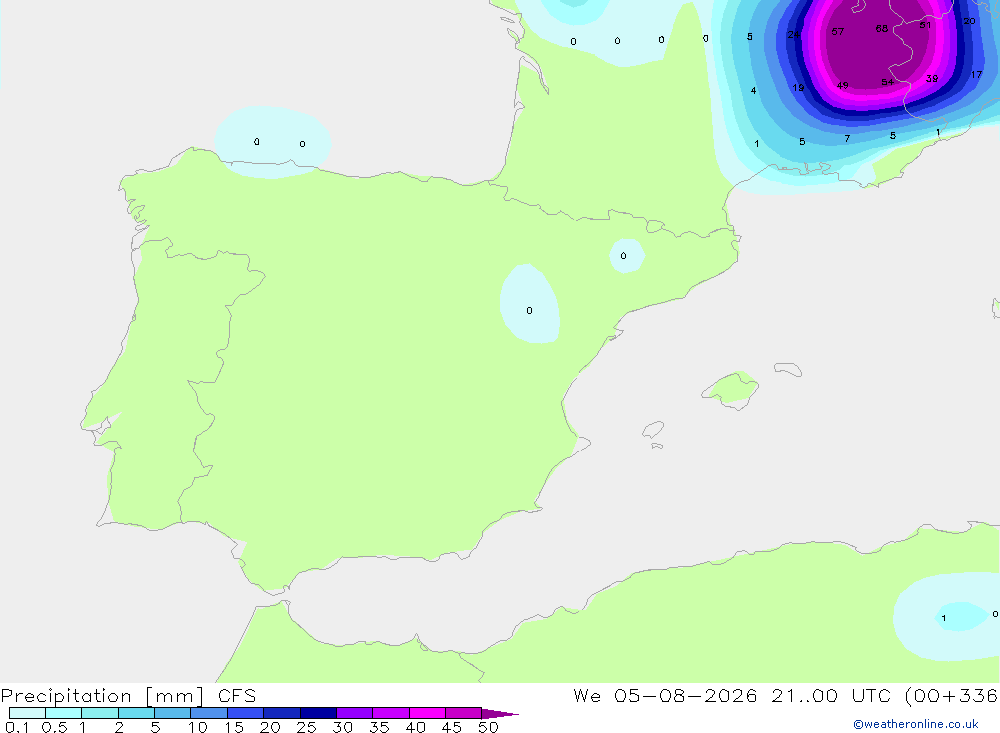Click the legend arrow tip above 50
This screenshot has height=733, width=1000.
(501, 714)
